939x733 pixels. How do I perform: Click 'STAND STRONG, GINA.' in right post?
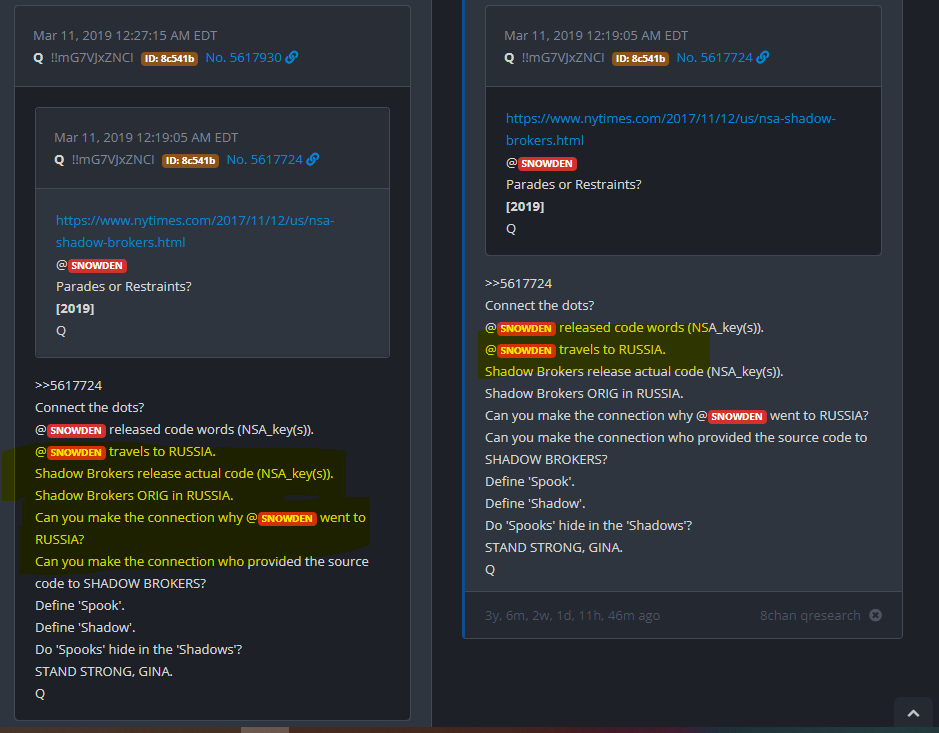point(554,547)
